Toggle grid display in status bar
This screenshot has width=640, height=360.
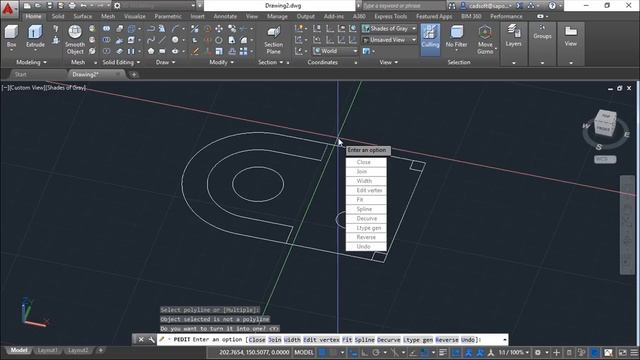322,353
